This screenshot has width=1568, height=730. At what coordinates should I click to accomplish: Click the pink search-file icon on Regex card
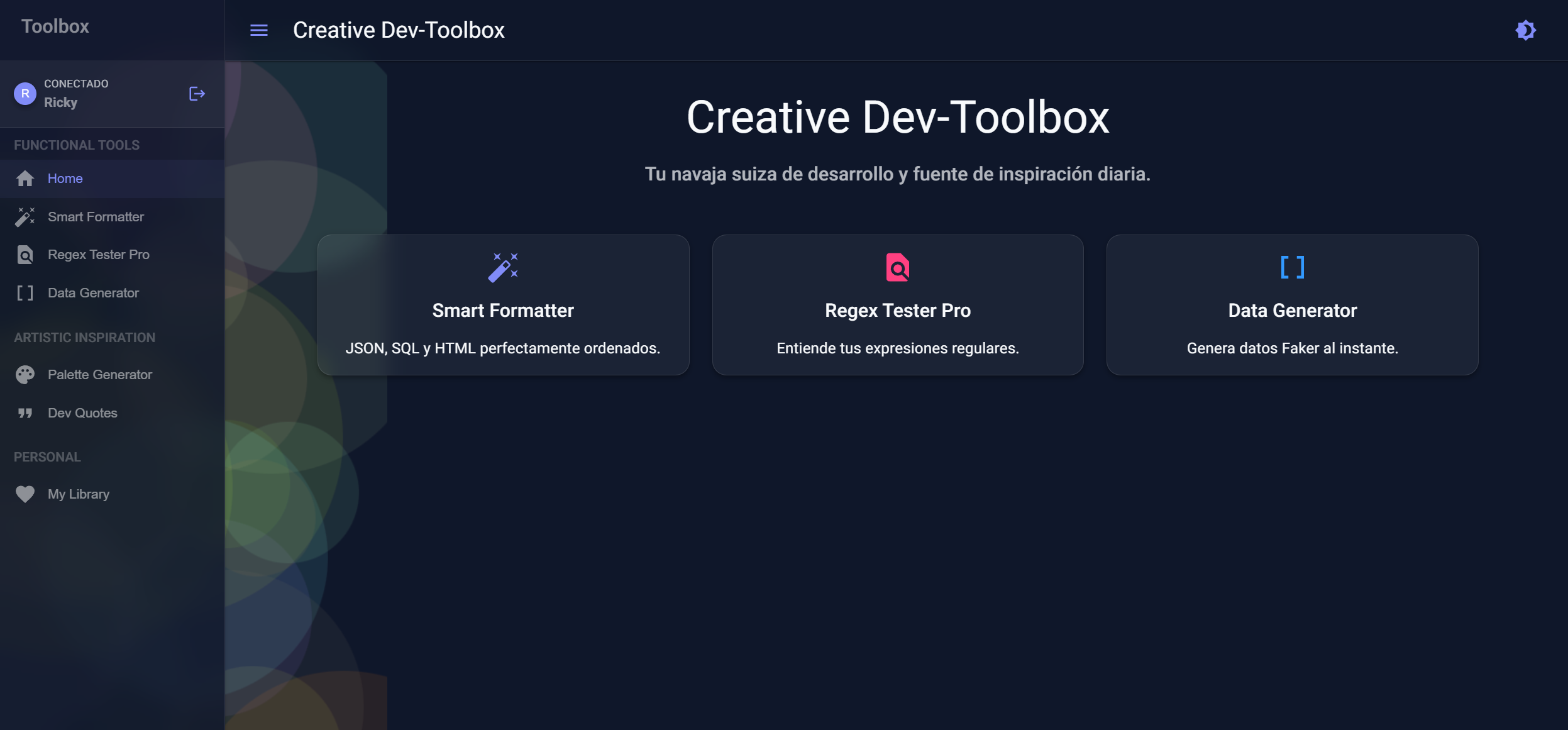click(x=897, y=267)
